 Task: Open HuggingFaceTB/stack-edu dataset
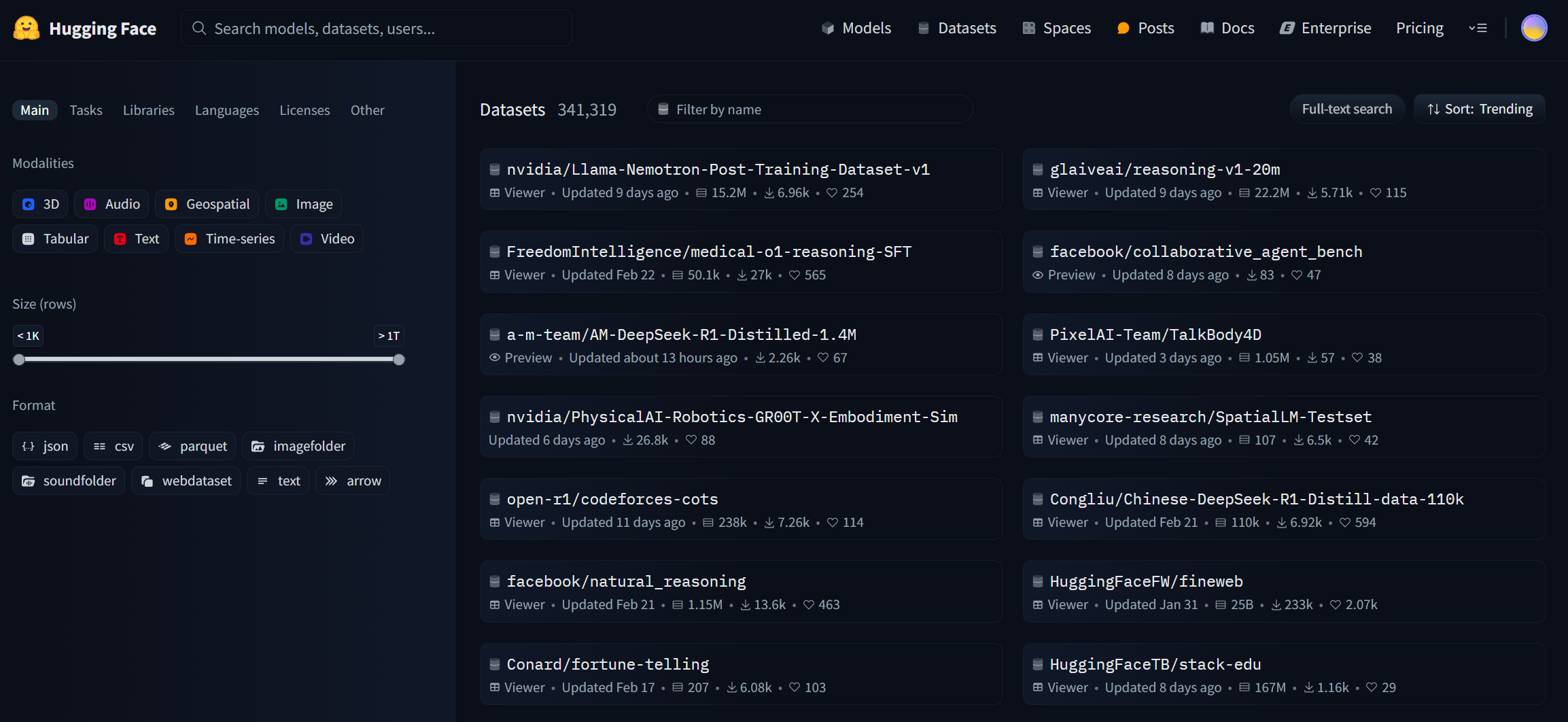[1284, 674]
